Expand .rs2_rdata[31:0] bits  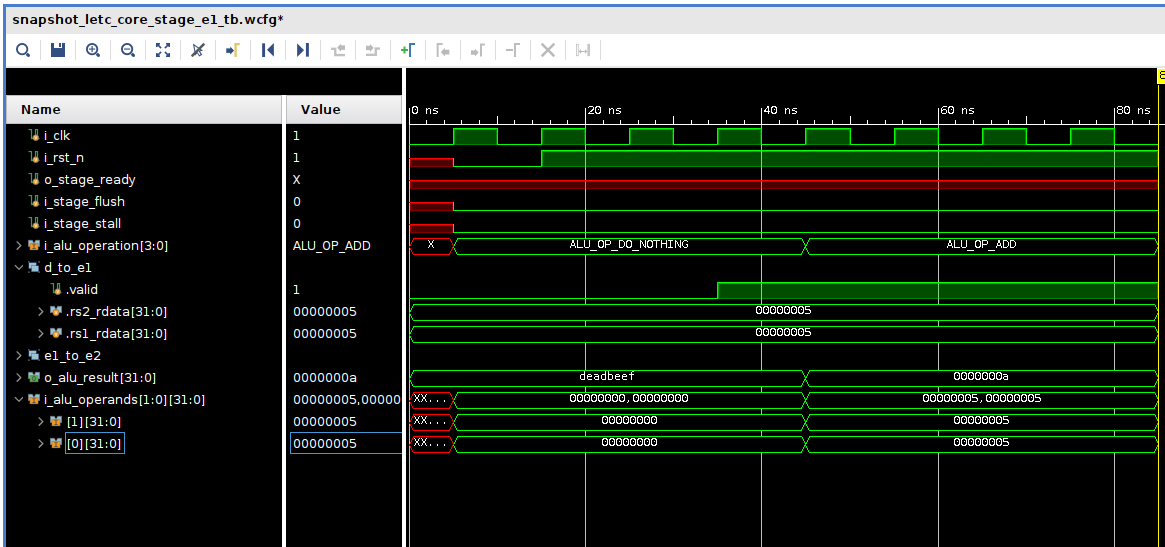(x=41, y=311)
